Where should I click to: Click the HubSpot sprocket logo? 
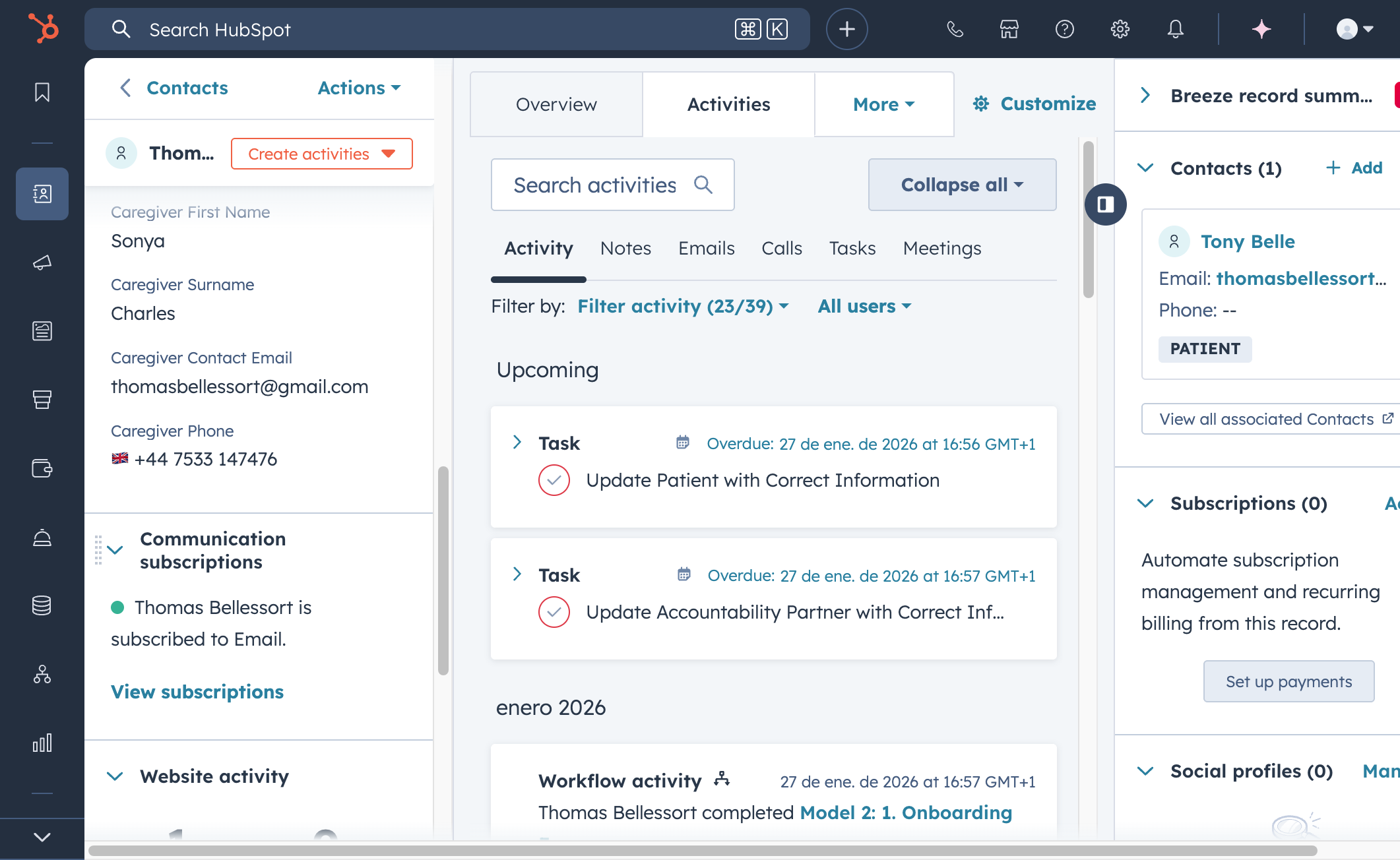click(x=44, y=29)
